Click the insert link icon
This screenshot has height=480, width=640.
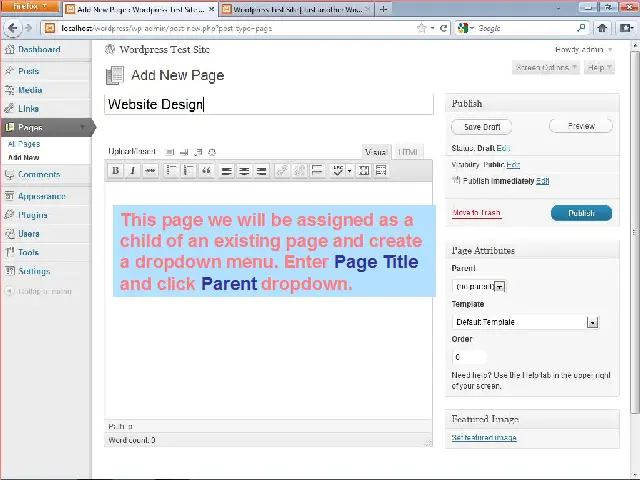click(x=281, y=171)
